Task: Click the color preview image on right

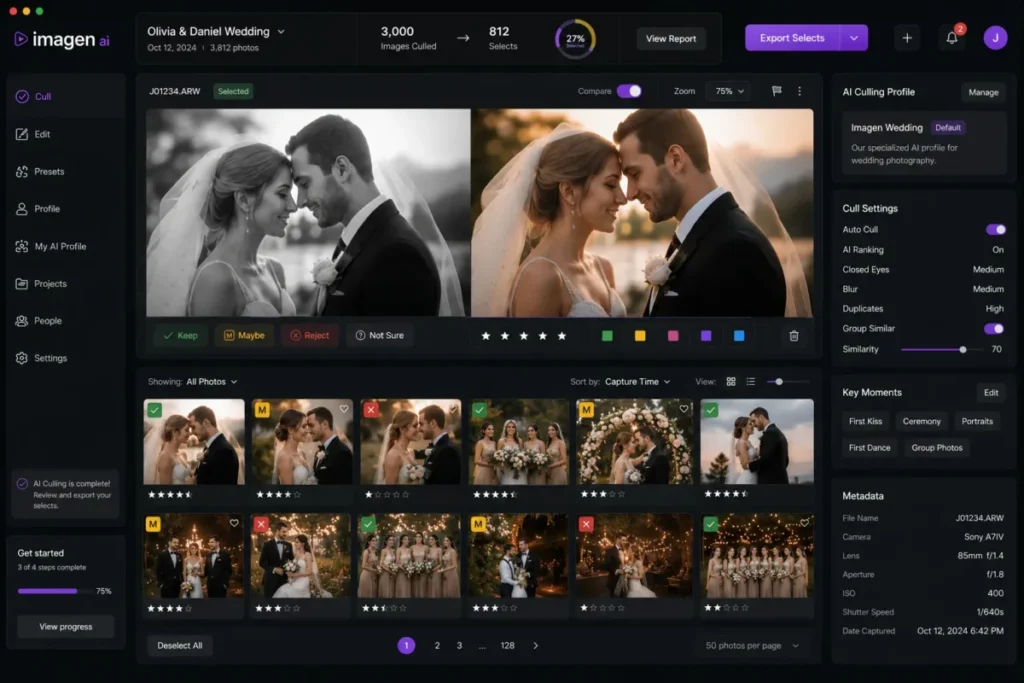Action: pyautogui.click(x=643, y=213)
